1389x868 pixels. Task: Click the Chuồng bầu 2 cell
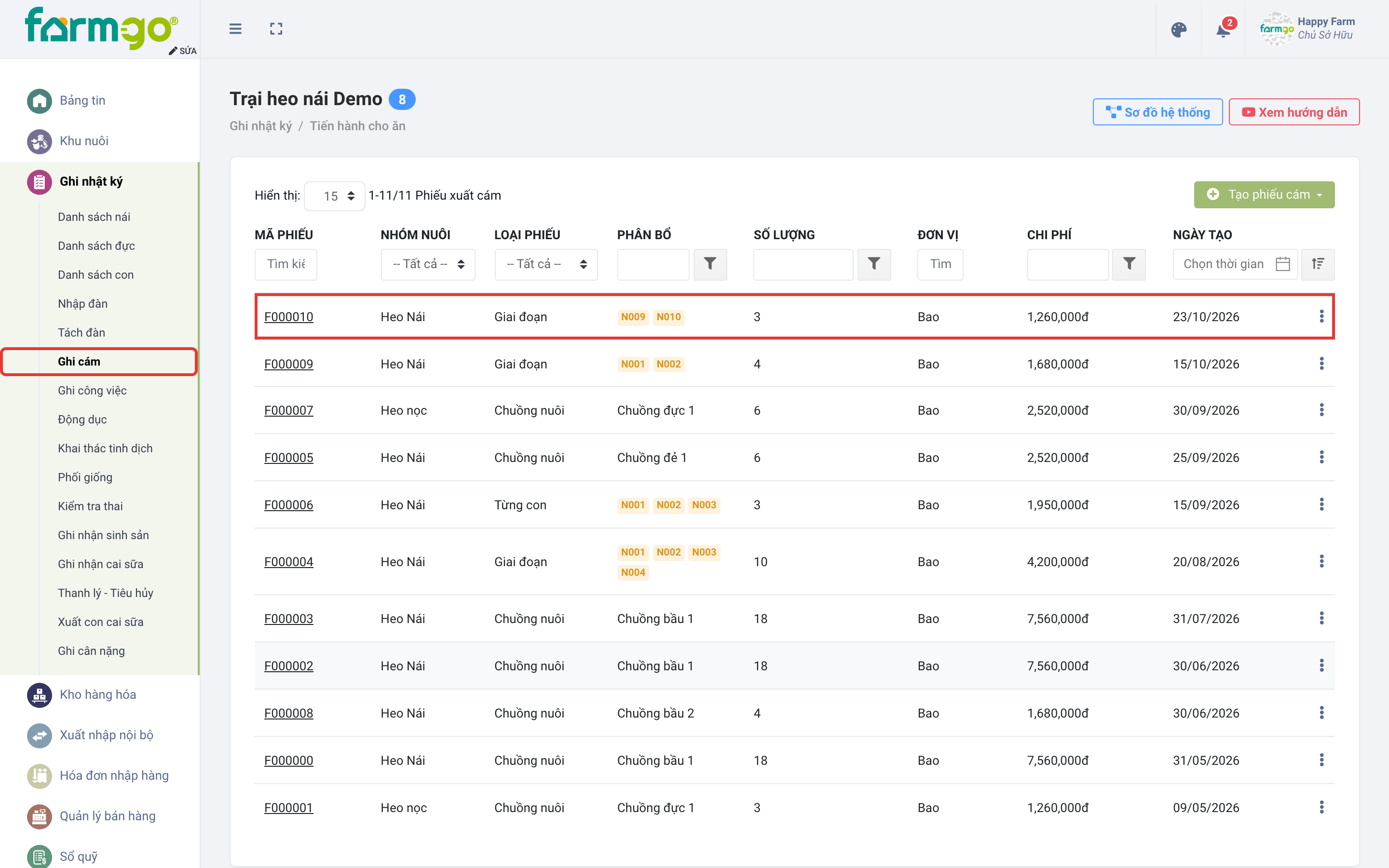[655, 713]
